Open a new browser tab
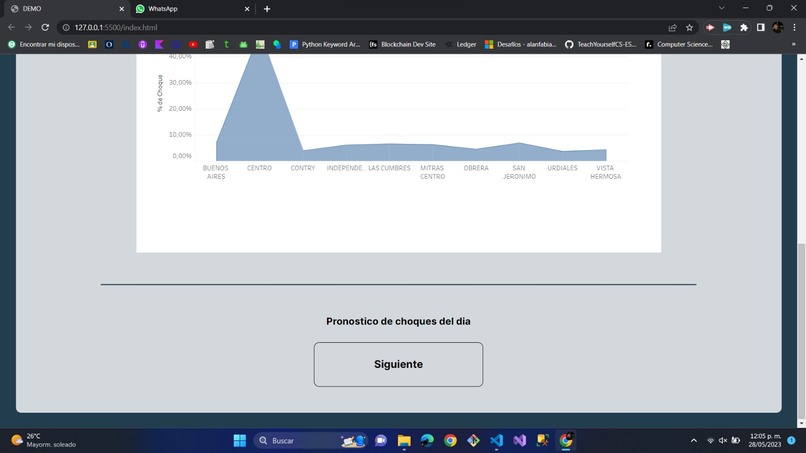The height and width of the screenshot is (453, 806). pyautogui.click(x=267, y=9)
